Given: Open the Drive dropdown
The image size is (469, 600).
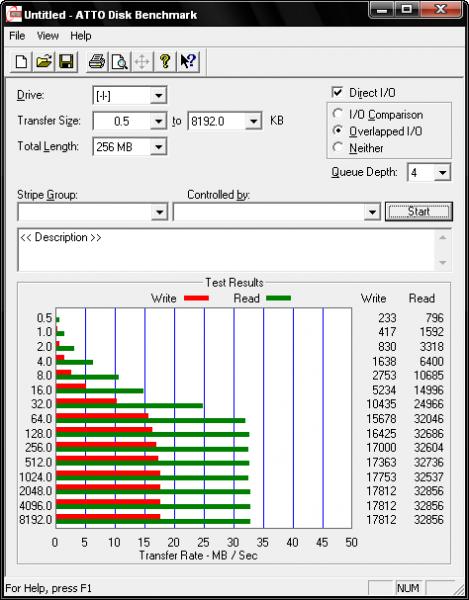Looking at the screenshot, I should pos(158,96).
